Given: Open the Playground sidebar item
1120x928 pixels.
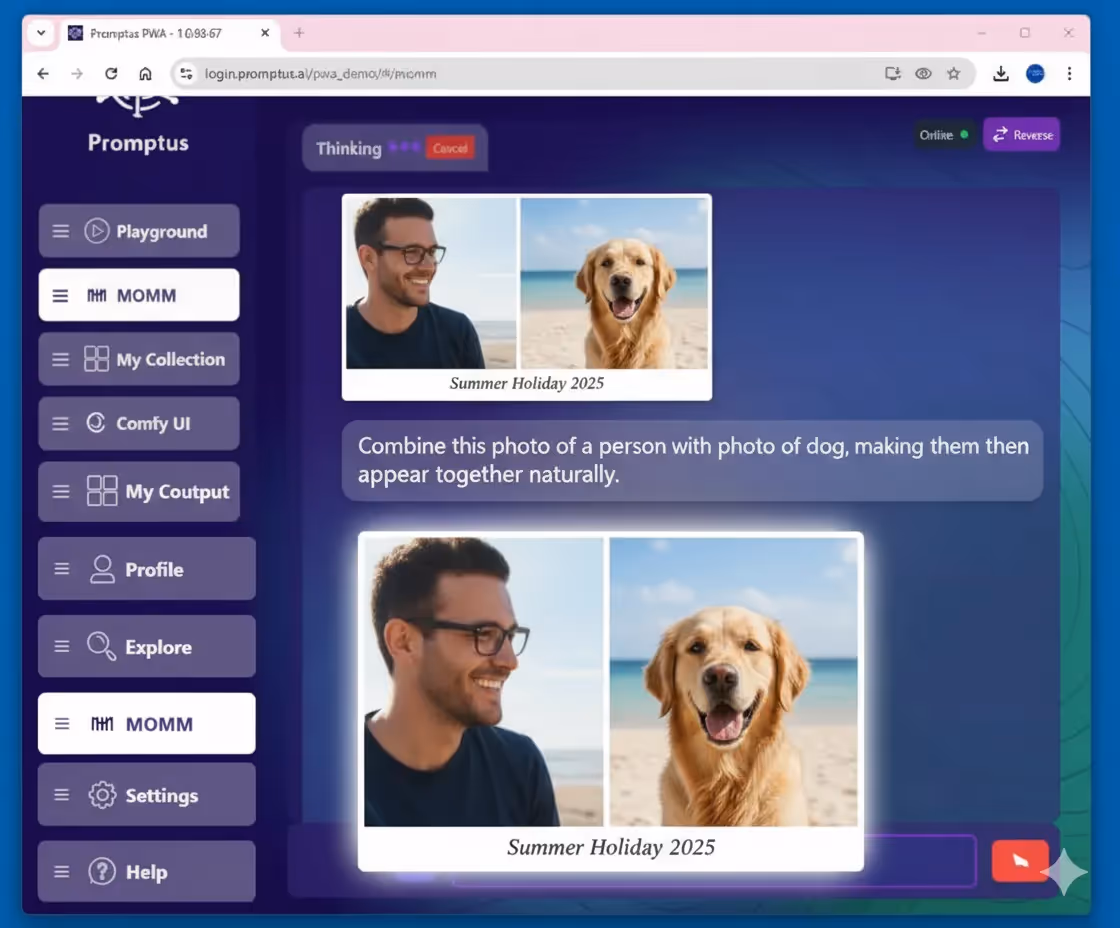Looking at the screenshot, I should pyautogui.click(x=139, y=231).
